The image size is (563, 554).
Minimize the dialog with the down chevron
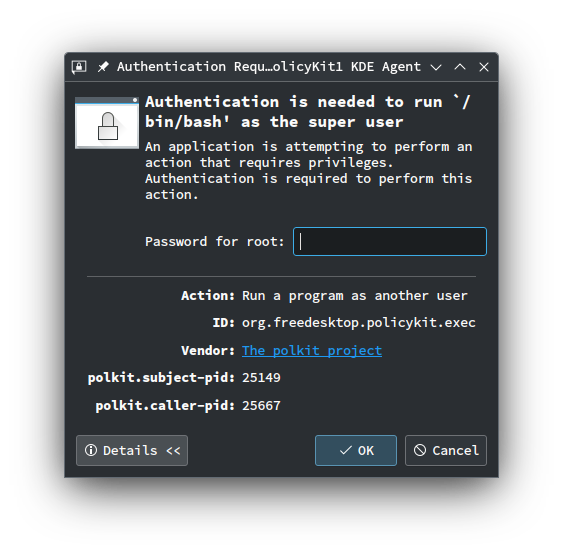point(436,67)
